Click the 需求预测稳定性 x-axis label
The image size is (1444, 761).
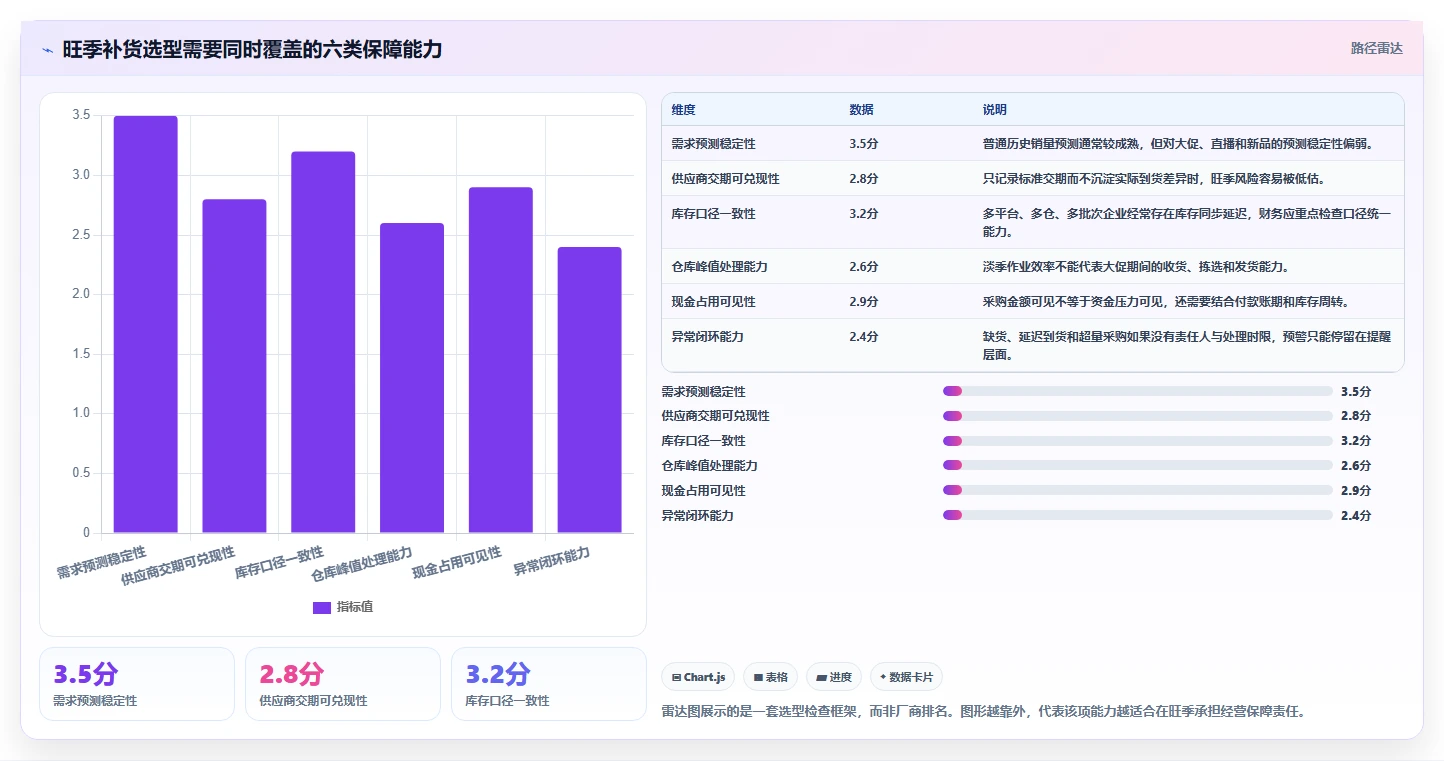[102, 563]
